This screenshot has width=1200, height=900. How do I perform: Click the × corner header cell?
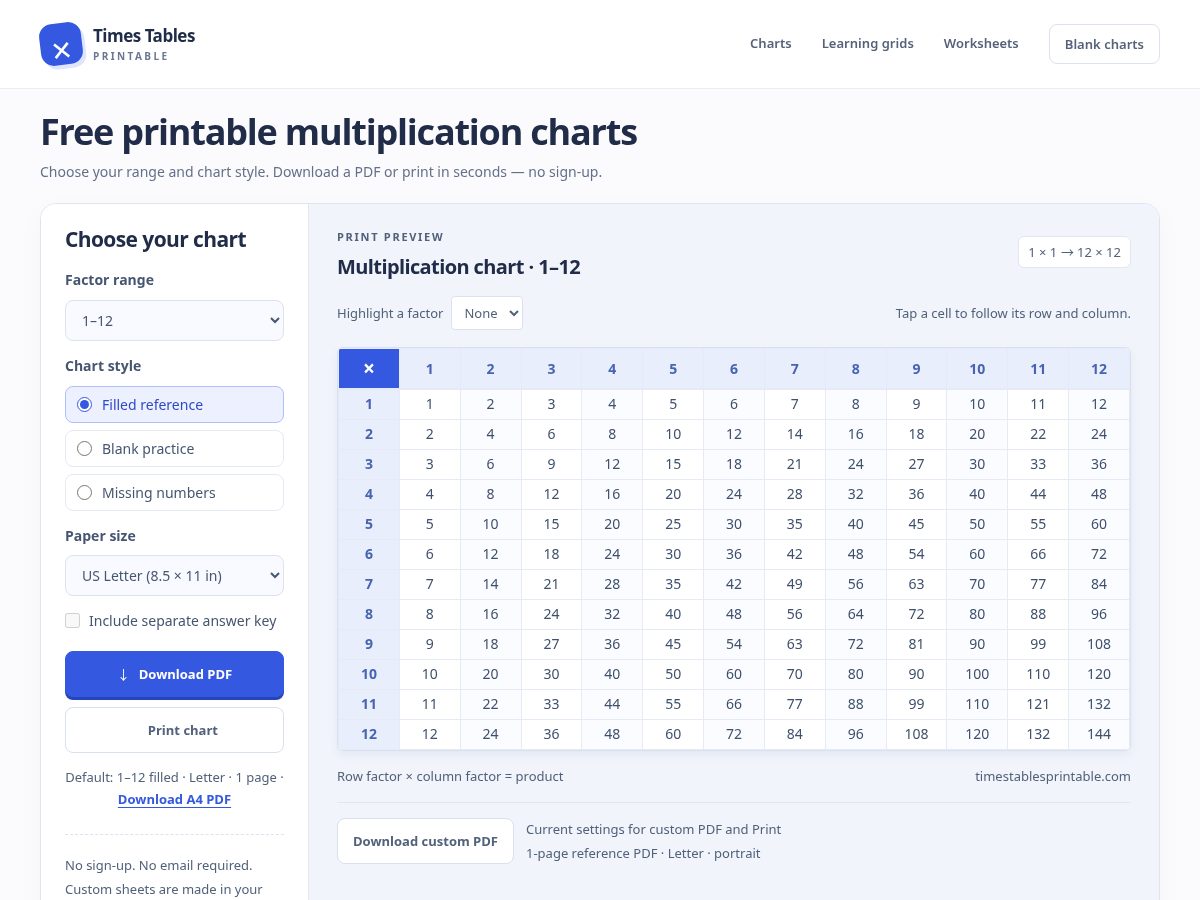(x=369, y=369)
